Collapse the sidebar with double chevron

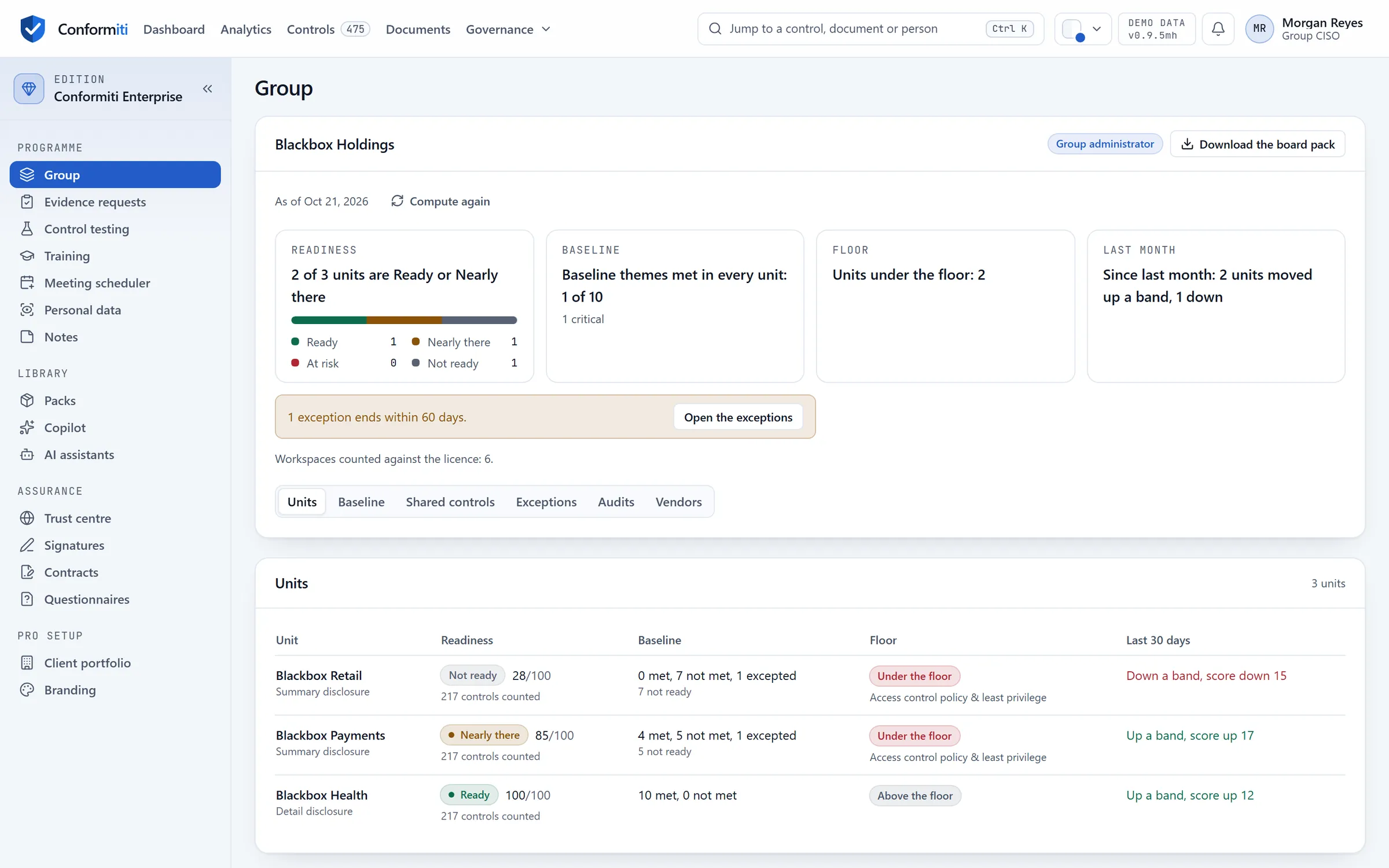[x=207, y=89]
